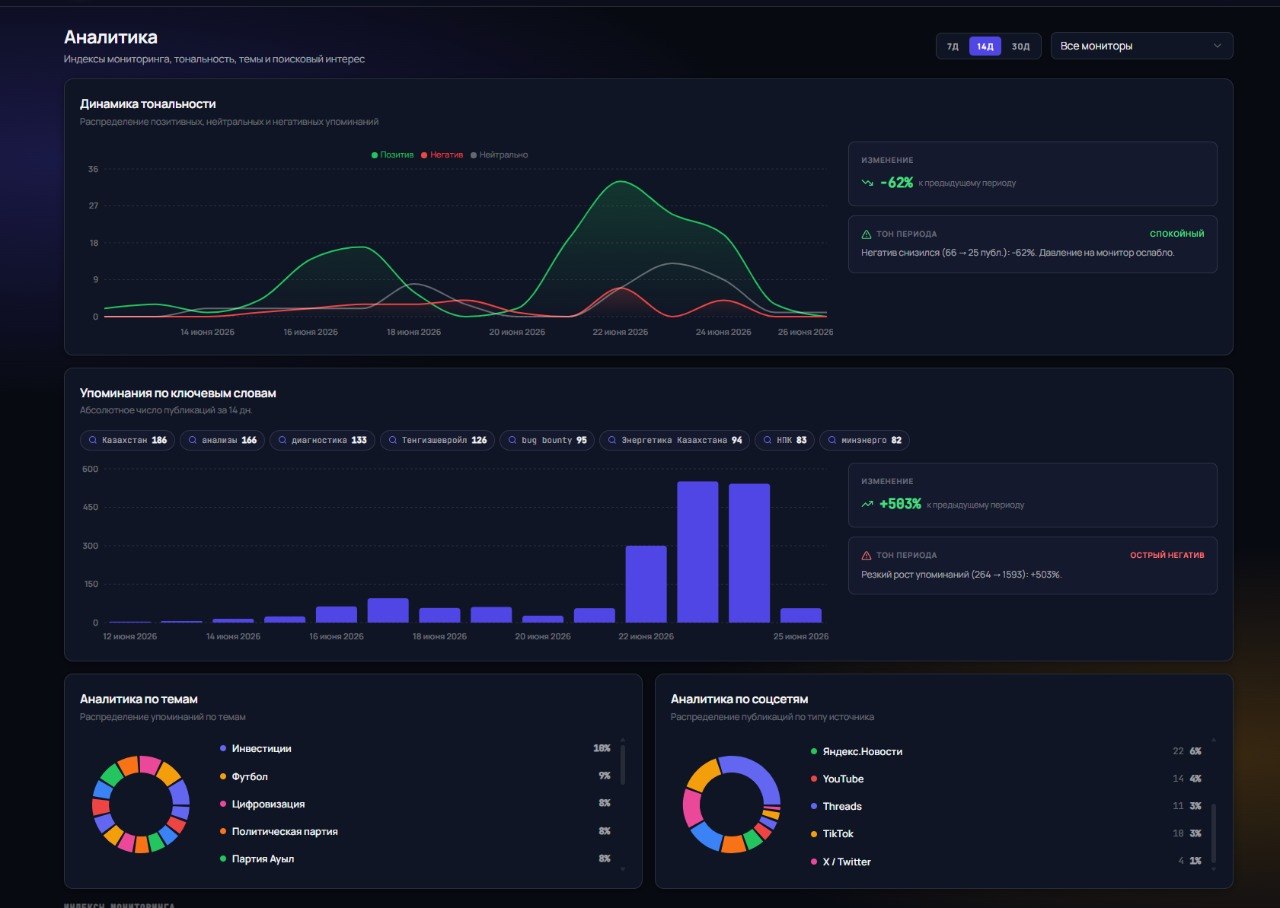Open the Все мониторы dropdown
The image size is (1280, 908).
[x=1141, y=46]
